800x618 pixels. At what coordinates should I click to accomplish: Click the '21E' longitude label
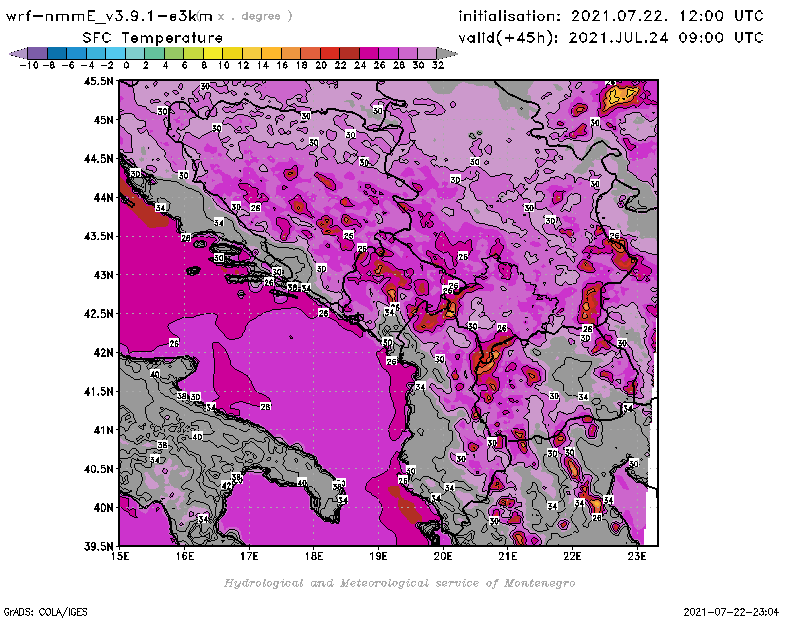(x=508, y=556)
